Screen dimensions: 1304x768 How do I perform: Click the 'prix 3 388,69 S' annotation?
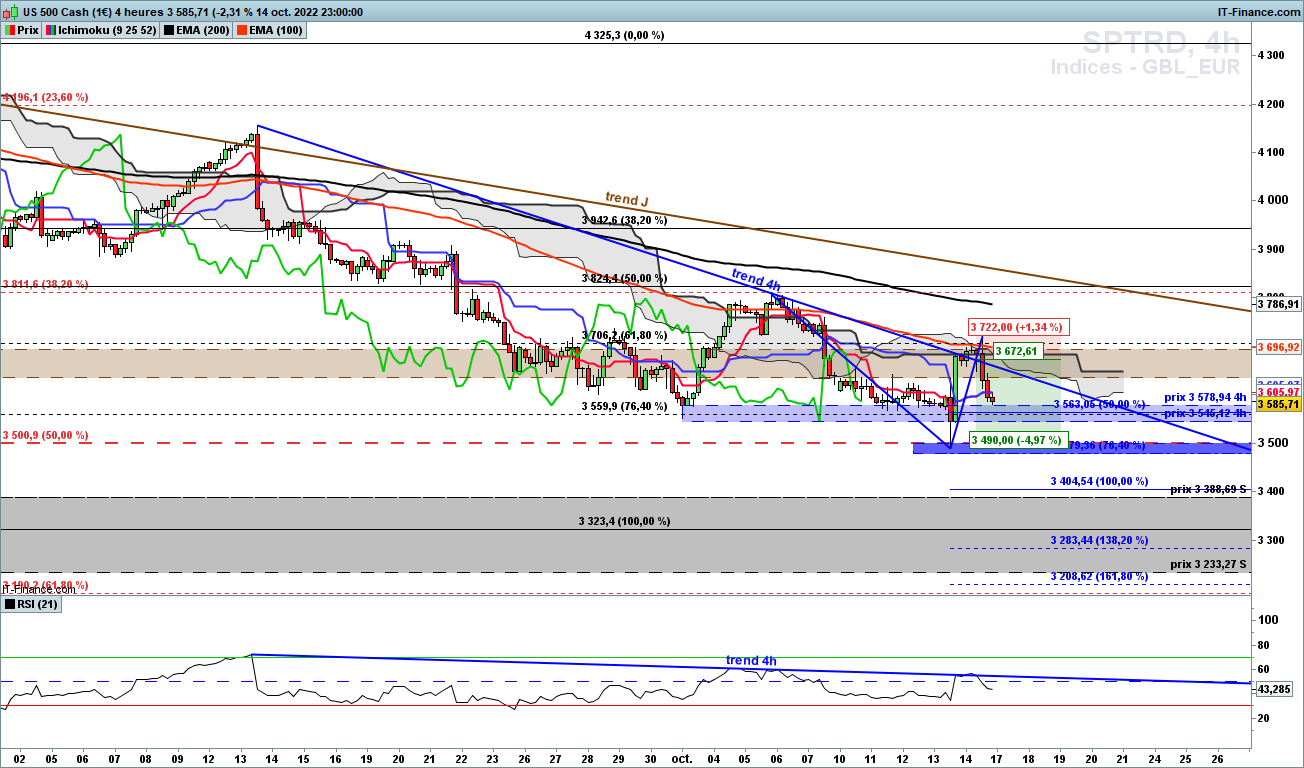tap(1210, 489)
